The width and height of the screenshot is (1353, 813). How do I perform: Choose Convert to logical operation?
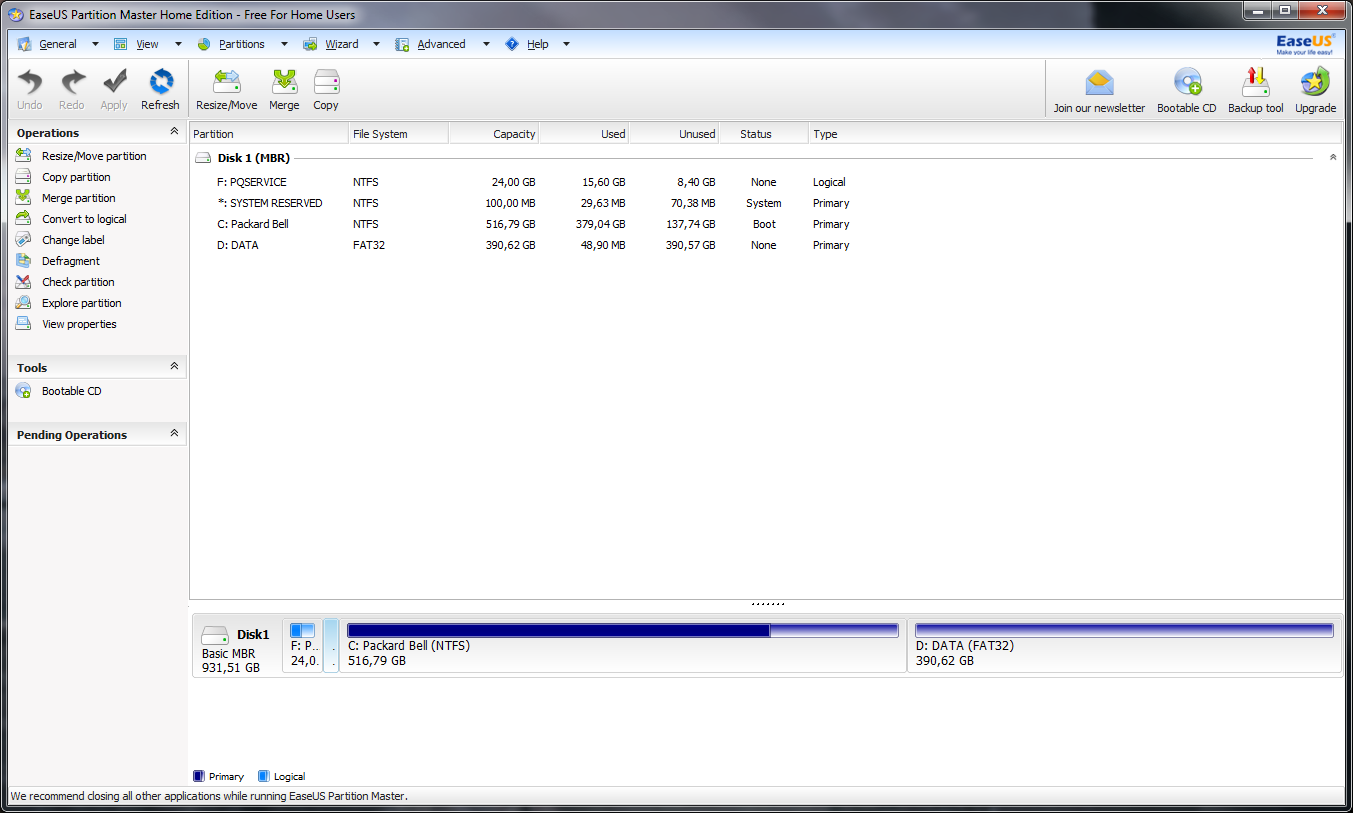pos(84,219)
